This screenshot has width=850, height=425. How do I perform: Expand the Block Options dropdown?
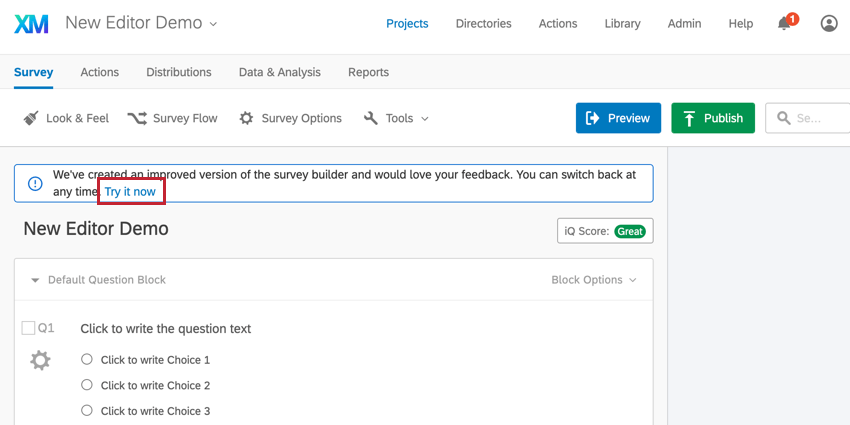tap(594, 280)
